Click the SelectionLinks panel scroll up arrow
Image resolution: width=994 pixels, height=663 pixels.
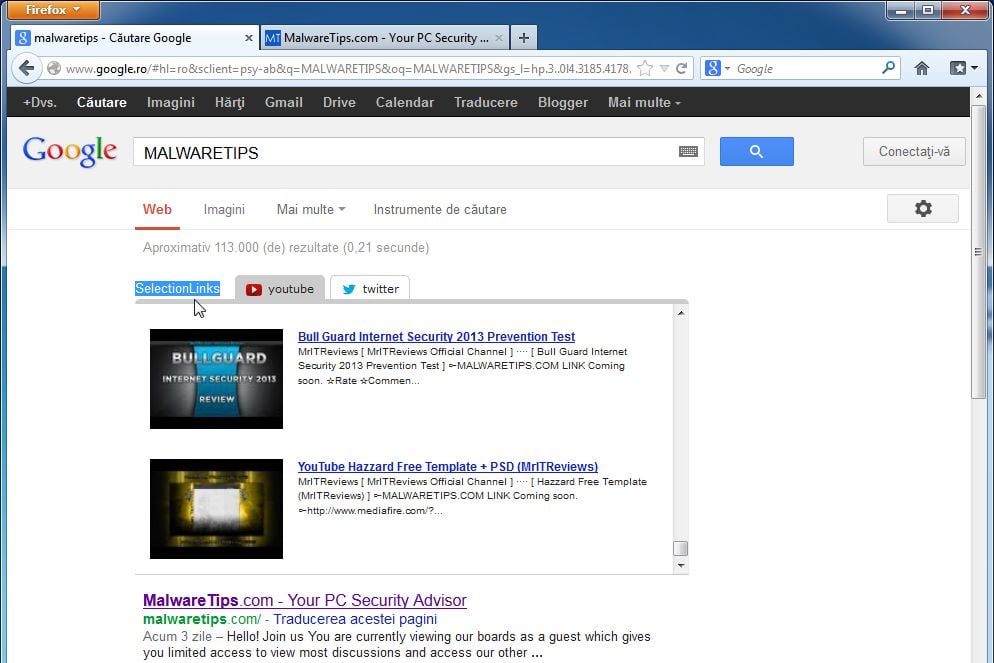[681, 313]
